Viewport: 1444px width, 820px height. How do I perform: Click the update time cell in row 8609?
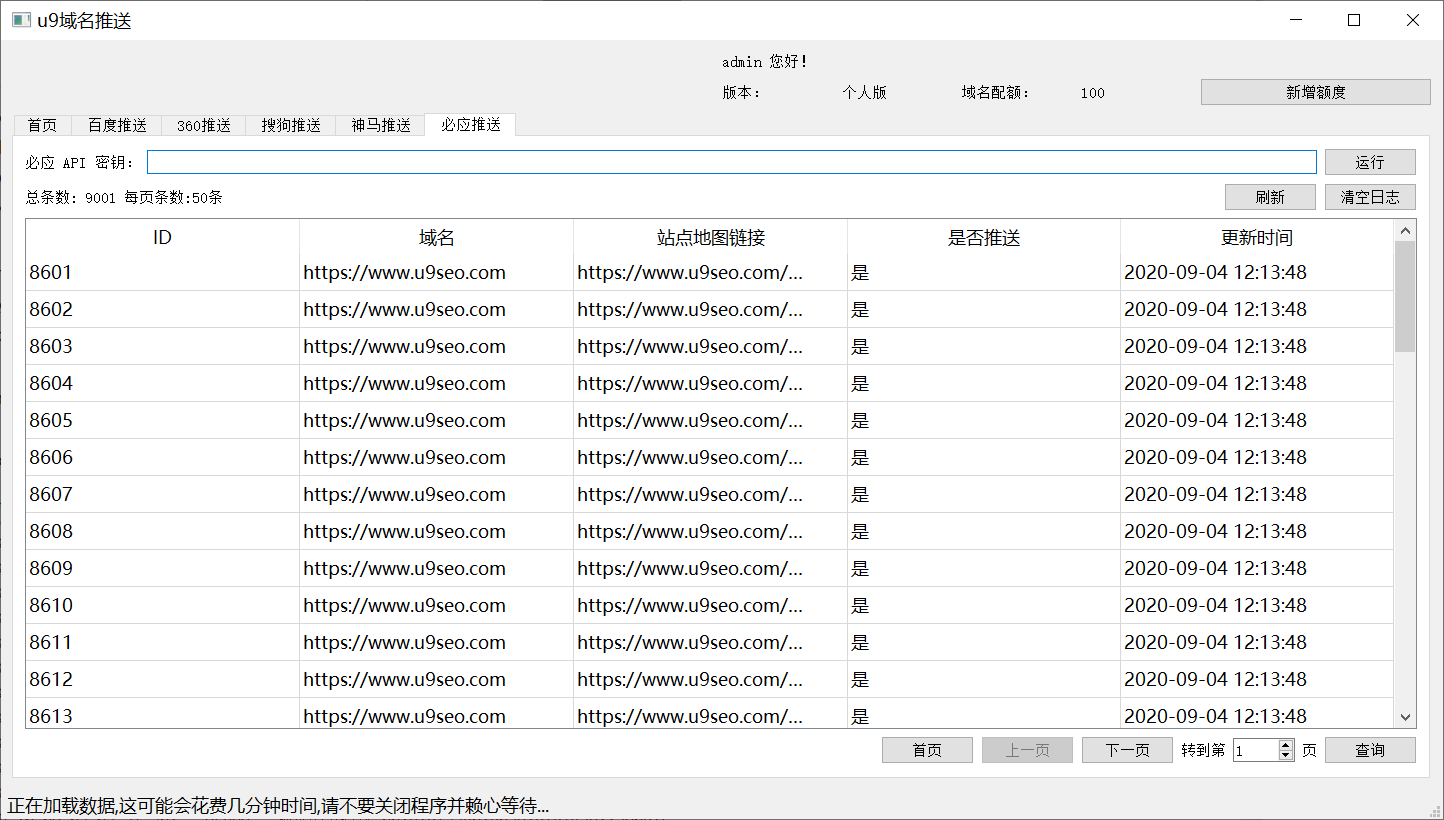pos(1257,568)
